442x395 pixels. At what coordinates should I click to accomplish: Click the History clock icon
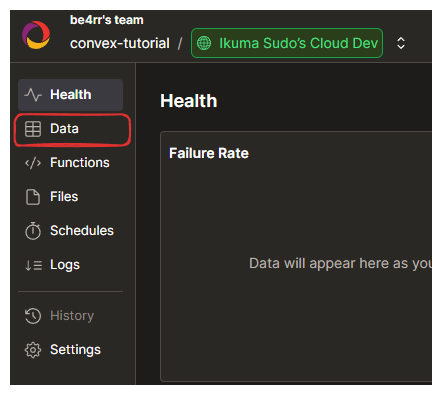point(33,316)
